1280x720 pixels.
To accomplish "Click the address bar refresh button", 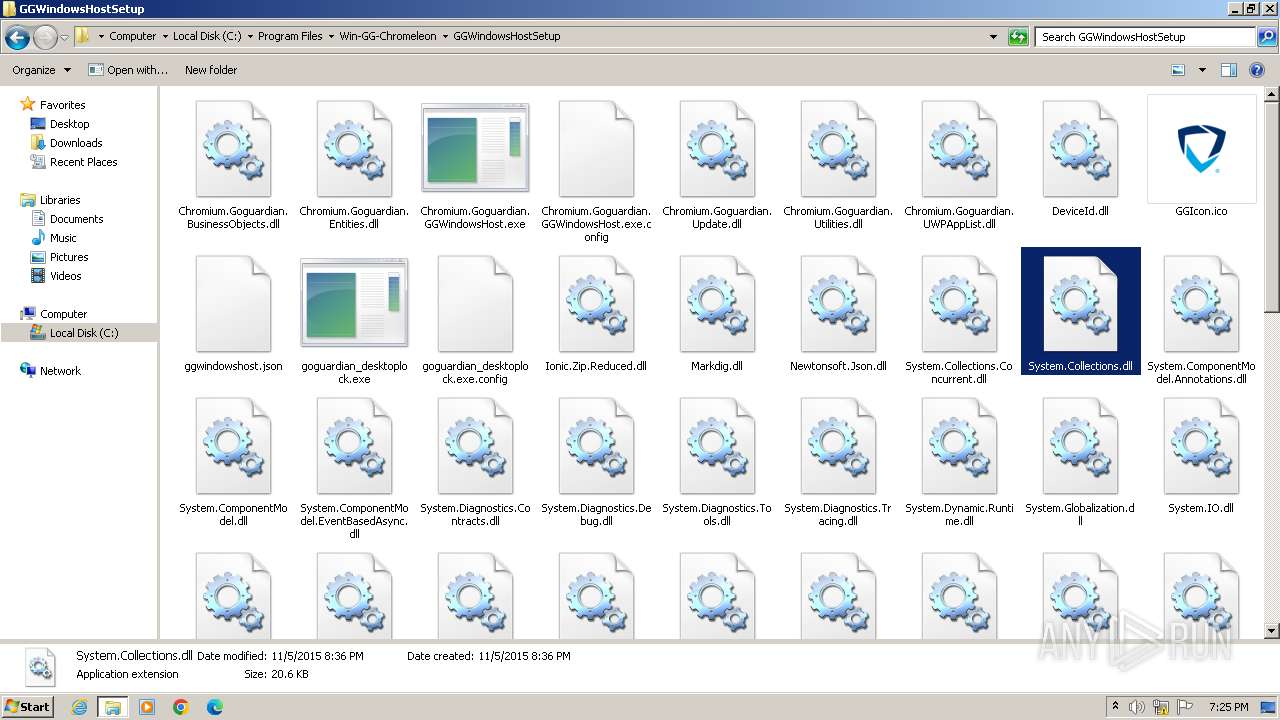I will tap(1018, 37).
